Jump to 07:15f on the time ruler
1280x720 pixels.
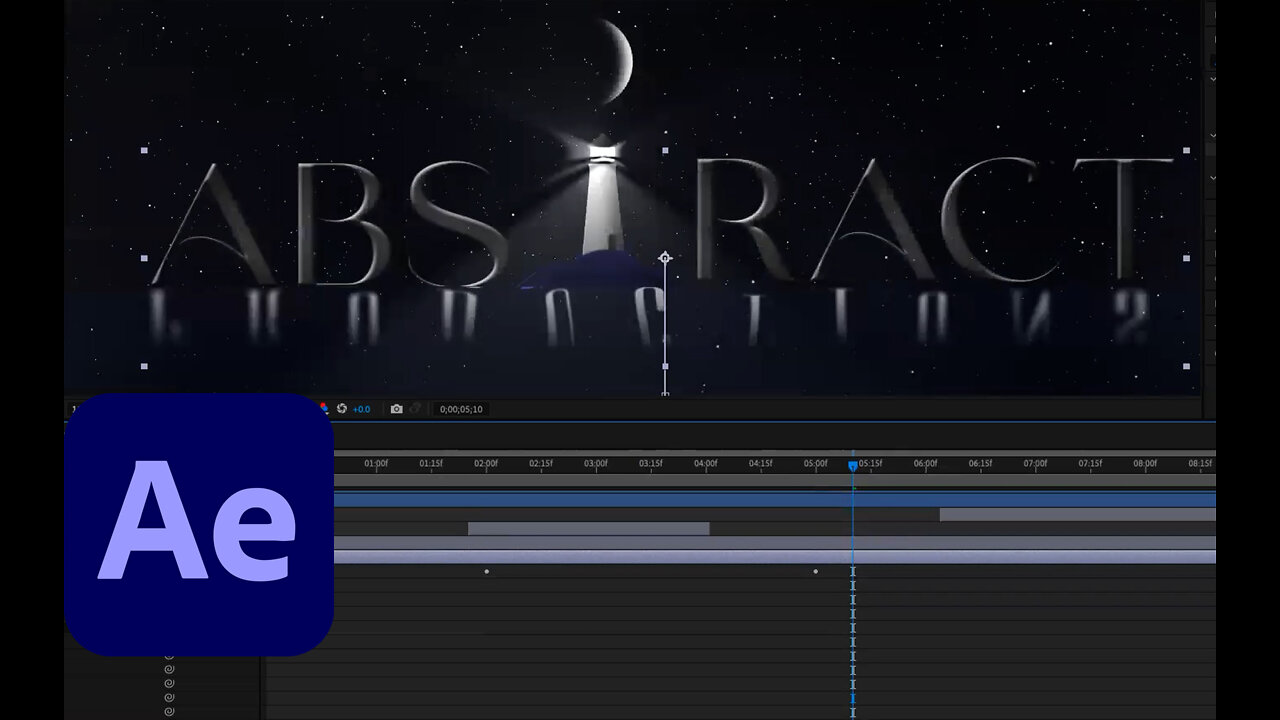point(1090,463)
